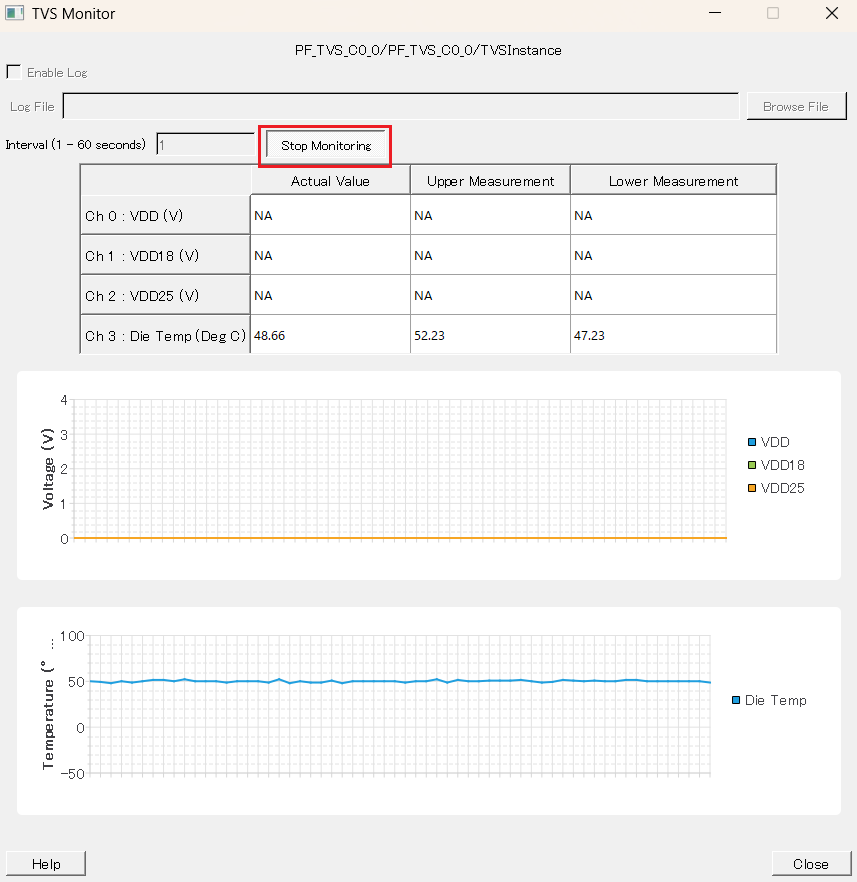Viewport: 857px width, 882px height.
Task: Click the blue Die Temp legend swatch
Action: coord(737,700)
